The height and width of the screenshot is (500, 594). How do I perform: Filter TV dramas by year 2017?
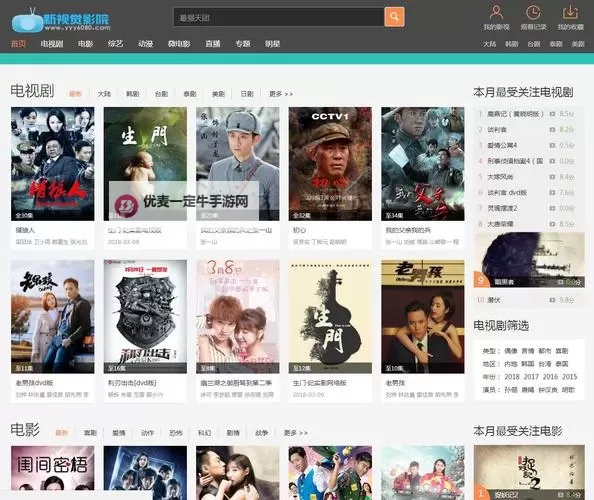pyautogui.click(x=531, y=377)
